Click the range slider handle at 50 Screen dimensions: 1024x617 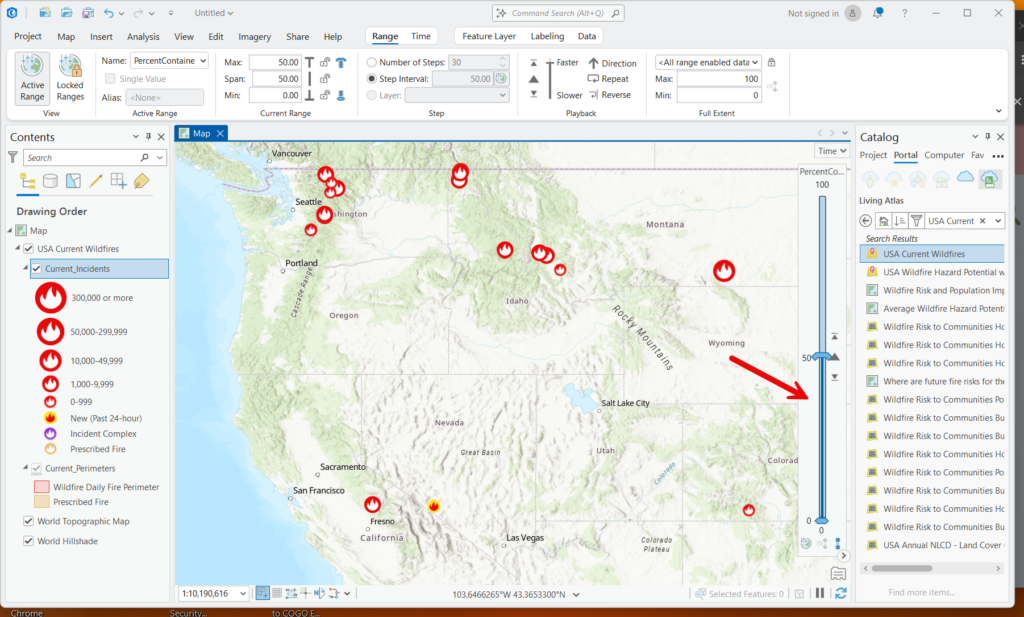pos(822,356)
